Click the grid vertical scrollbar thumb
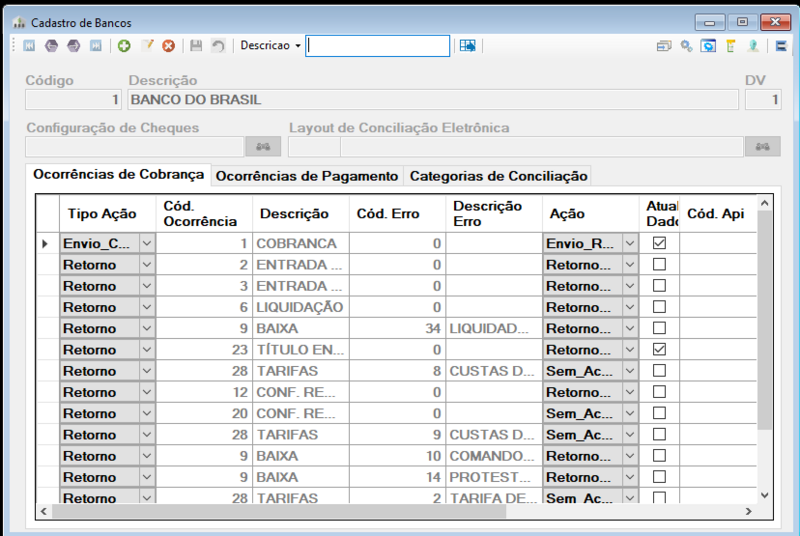The image size is (800, 536). coord(764,319)
